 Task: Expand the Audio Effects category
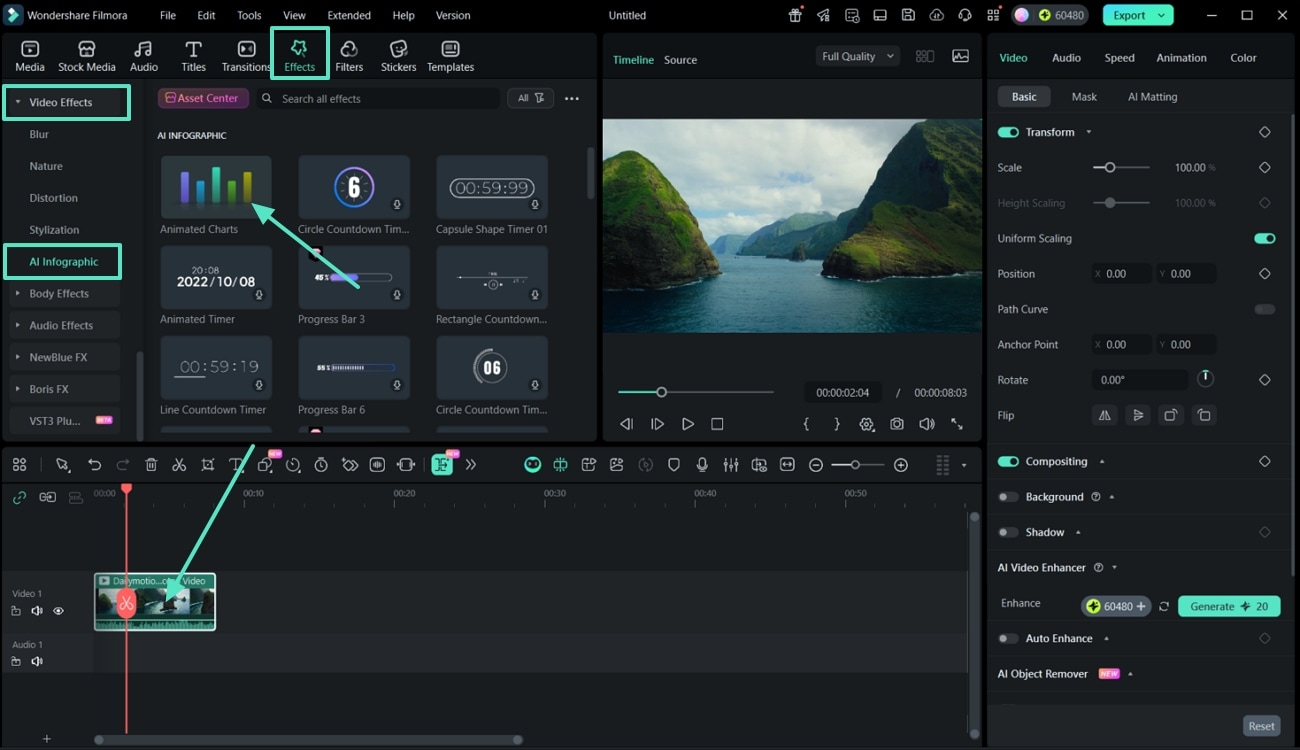pos(60,326)
